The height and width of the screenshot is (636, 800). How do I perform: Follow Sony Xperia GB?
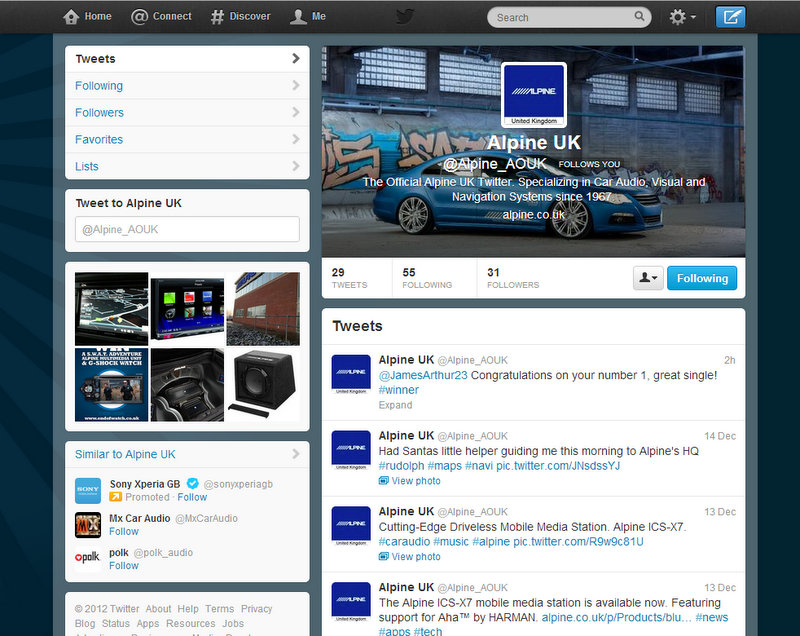(x=192, y=497)
